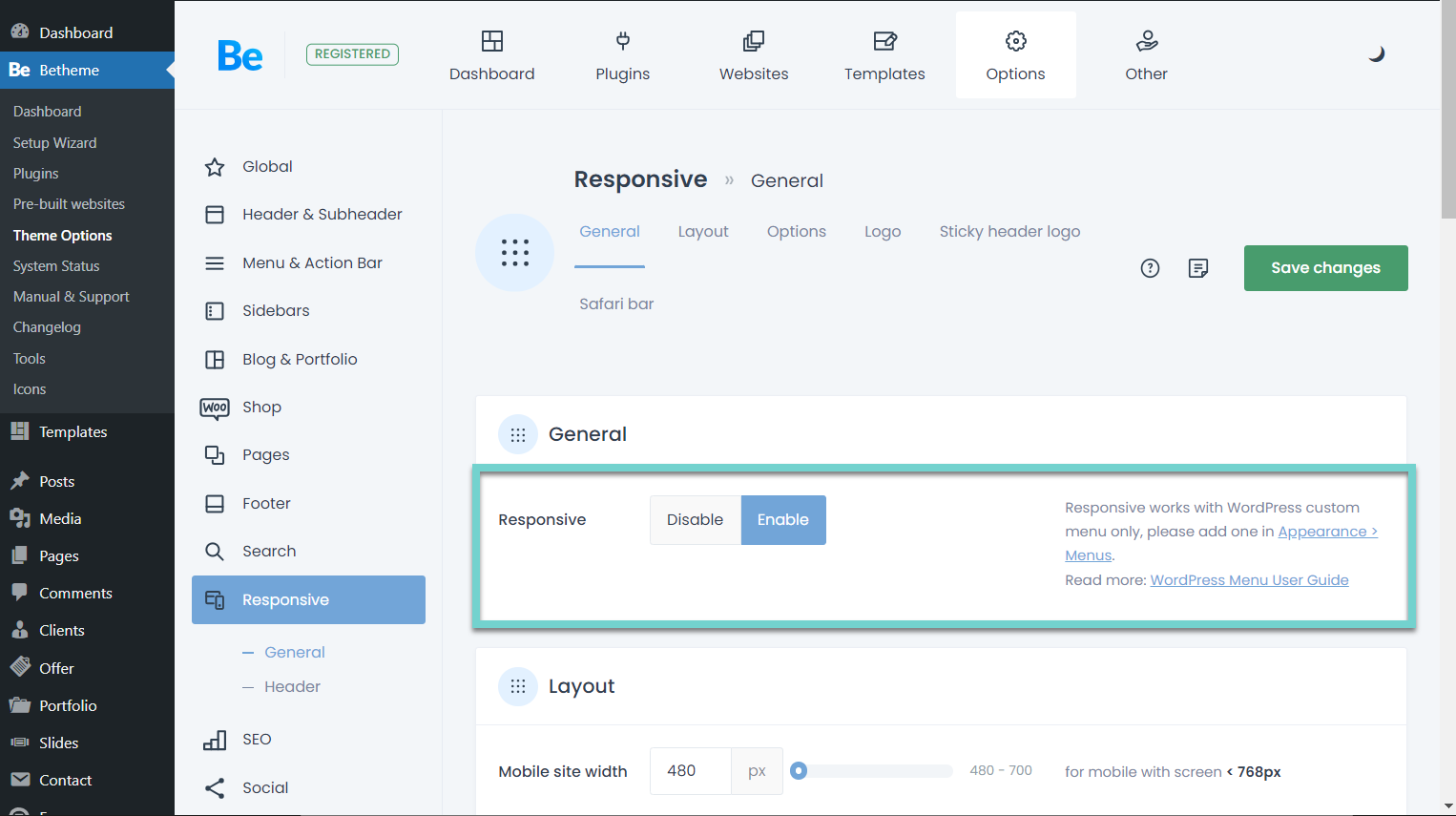Open the WordPress Menu User Guide link
Viewport: 1456px width, 816px height.
pyautogui.click(x=1249, y=580)
